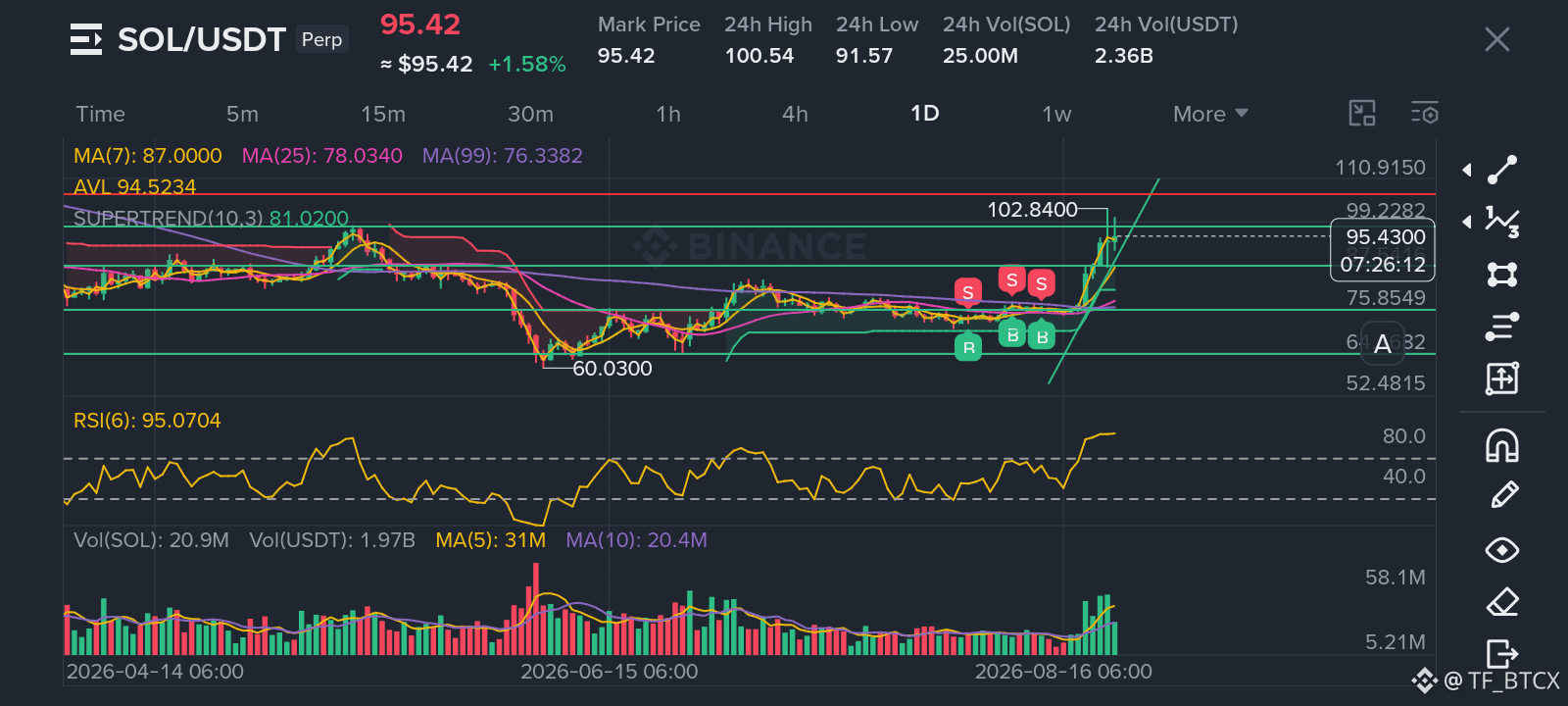The width and height of the screenshot is (1568, 706).
Task: Select the Time line chart tab
Action: click(101, 114)
